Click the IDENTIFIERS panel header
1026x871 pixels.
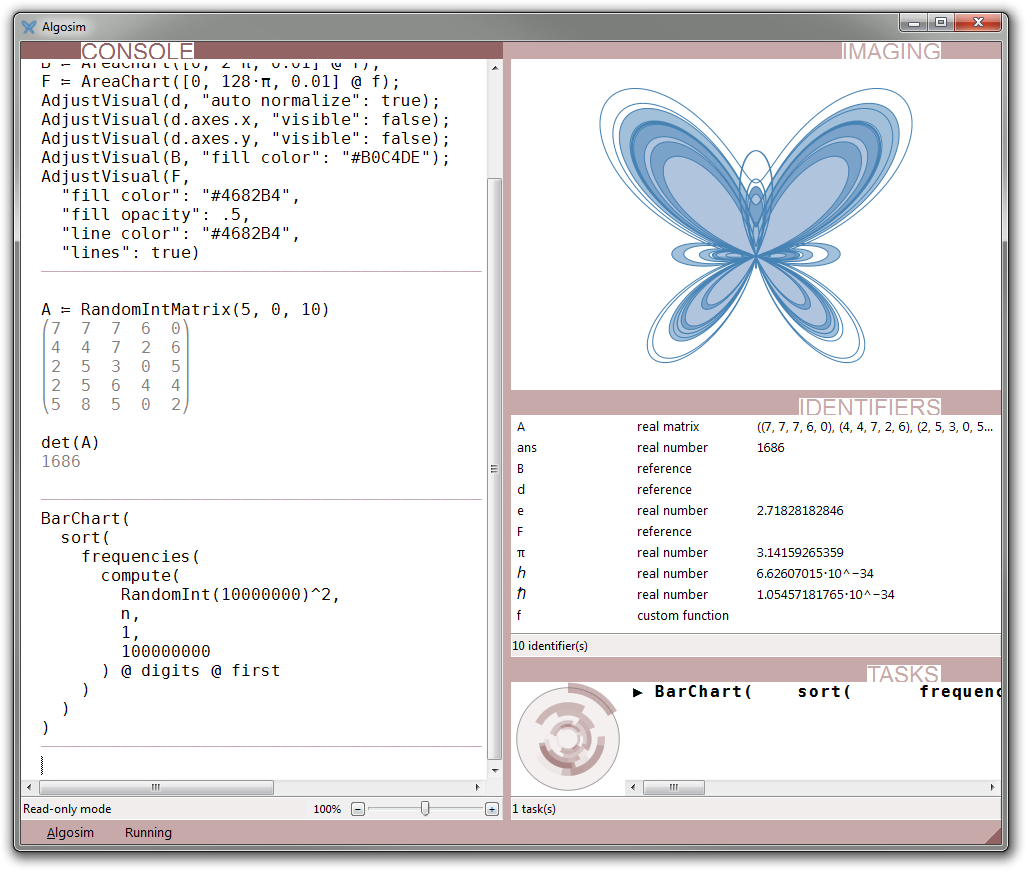869,407
